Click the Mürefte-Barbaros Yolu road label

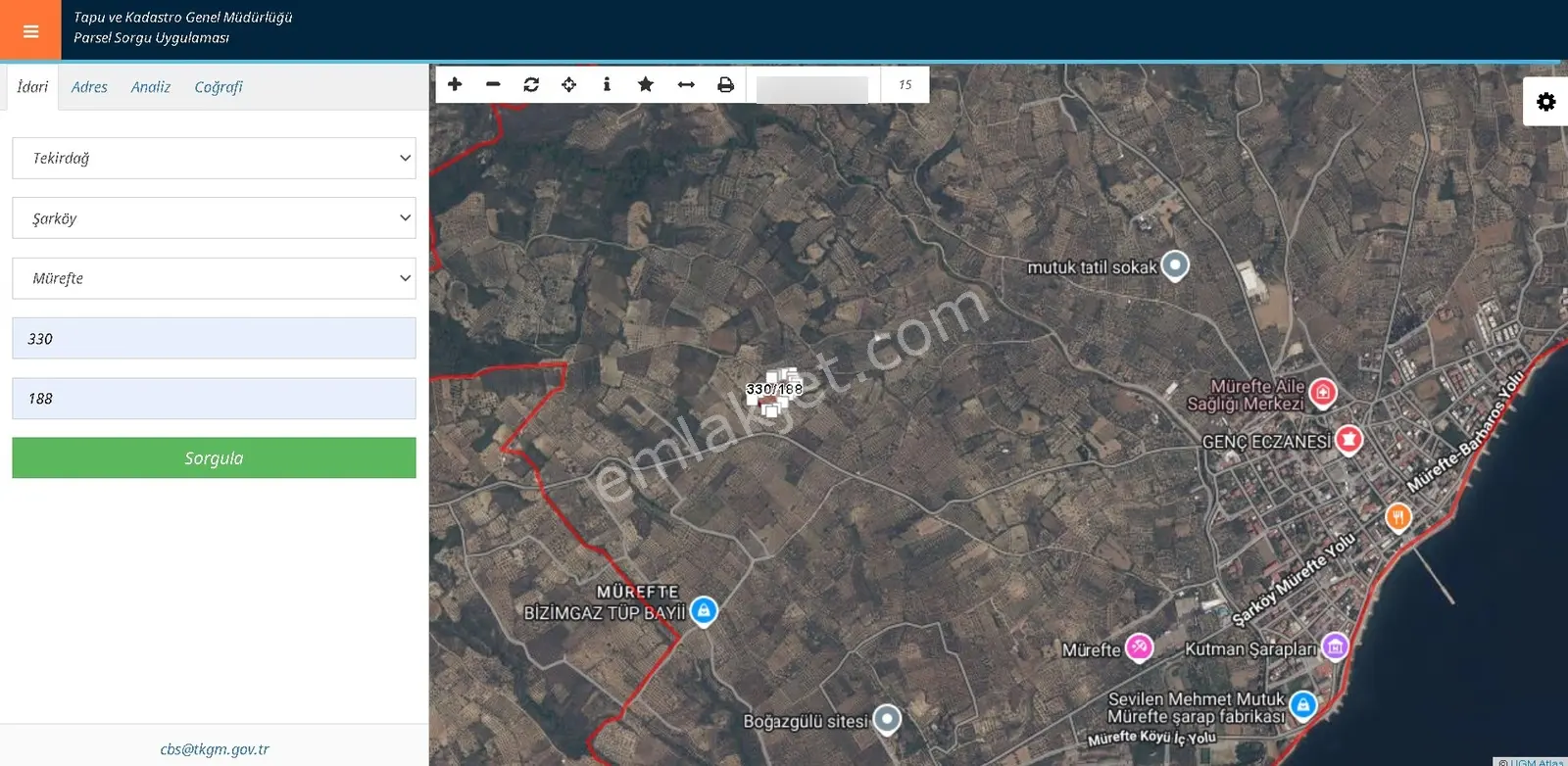pyautogui.click(x=1467, y=431)
